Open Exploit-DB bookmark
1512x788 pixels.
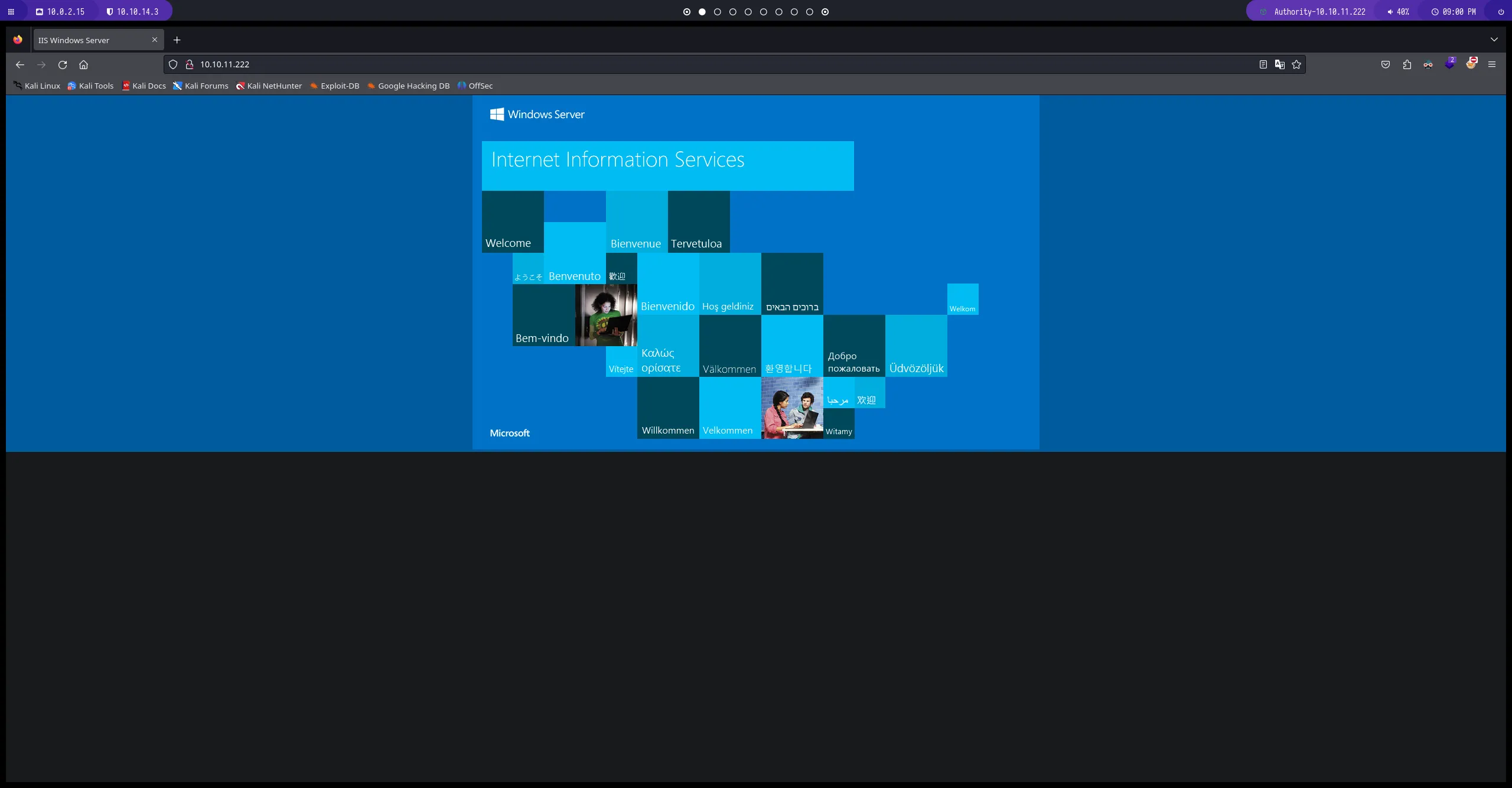pos(334,86)
